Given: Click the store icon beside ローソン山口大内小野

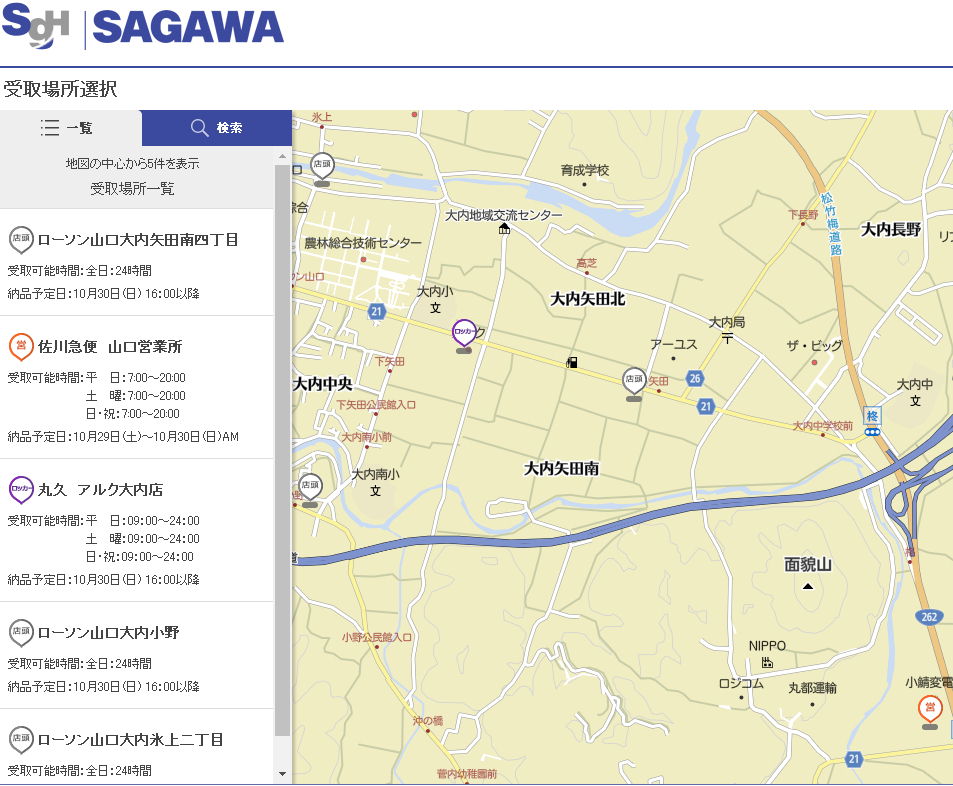Looking at the screenshot, I should (x=20, y=632).
